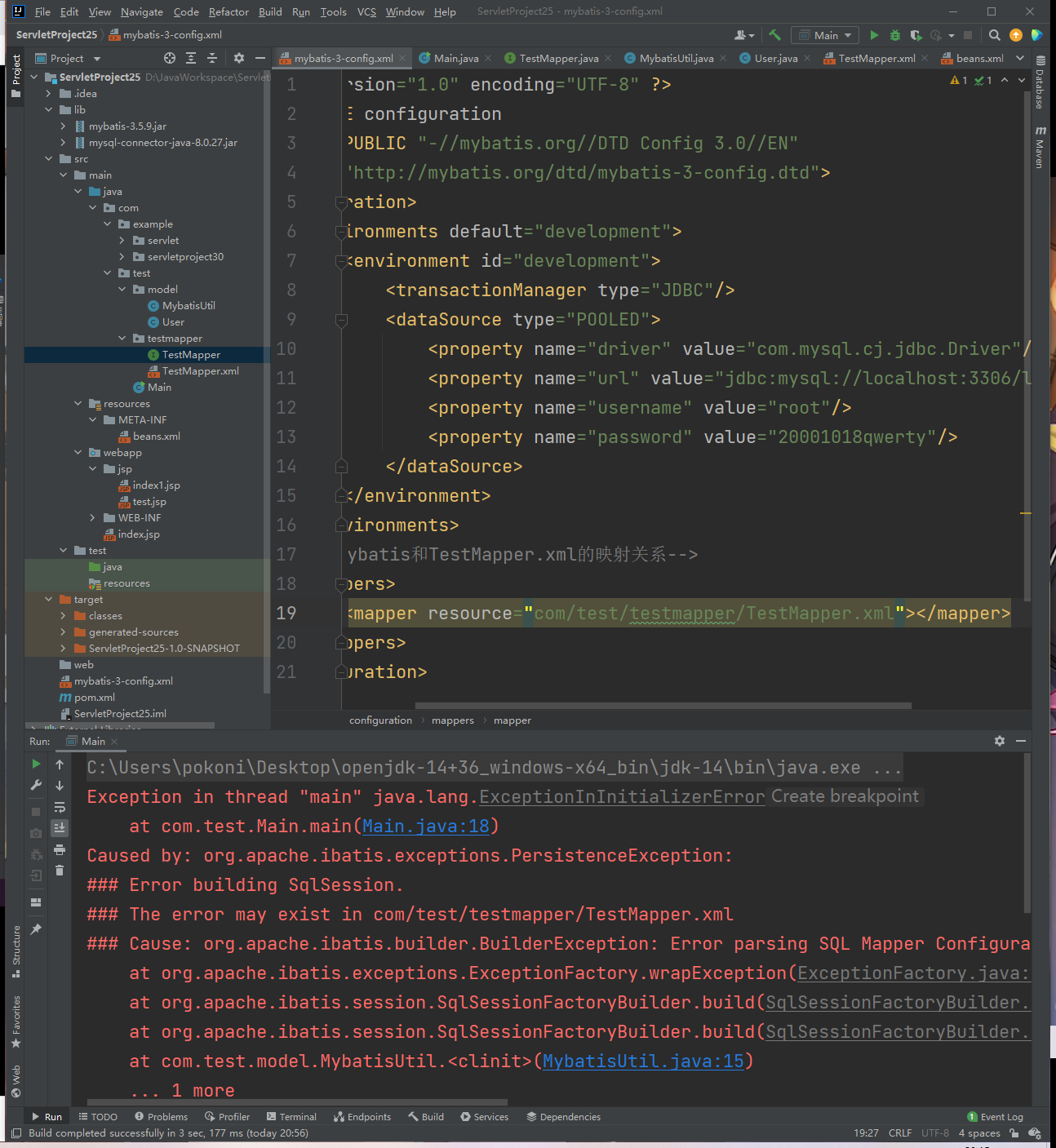The height and width of the screenshot is (1148, 1056).
Task: Open Run panel settings gear
Action: click(1000, 741)
